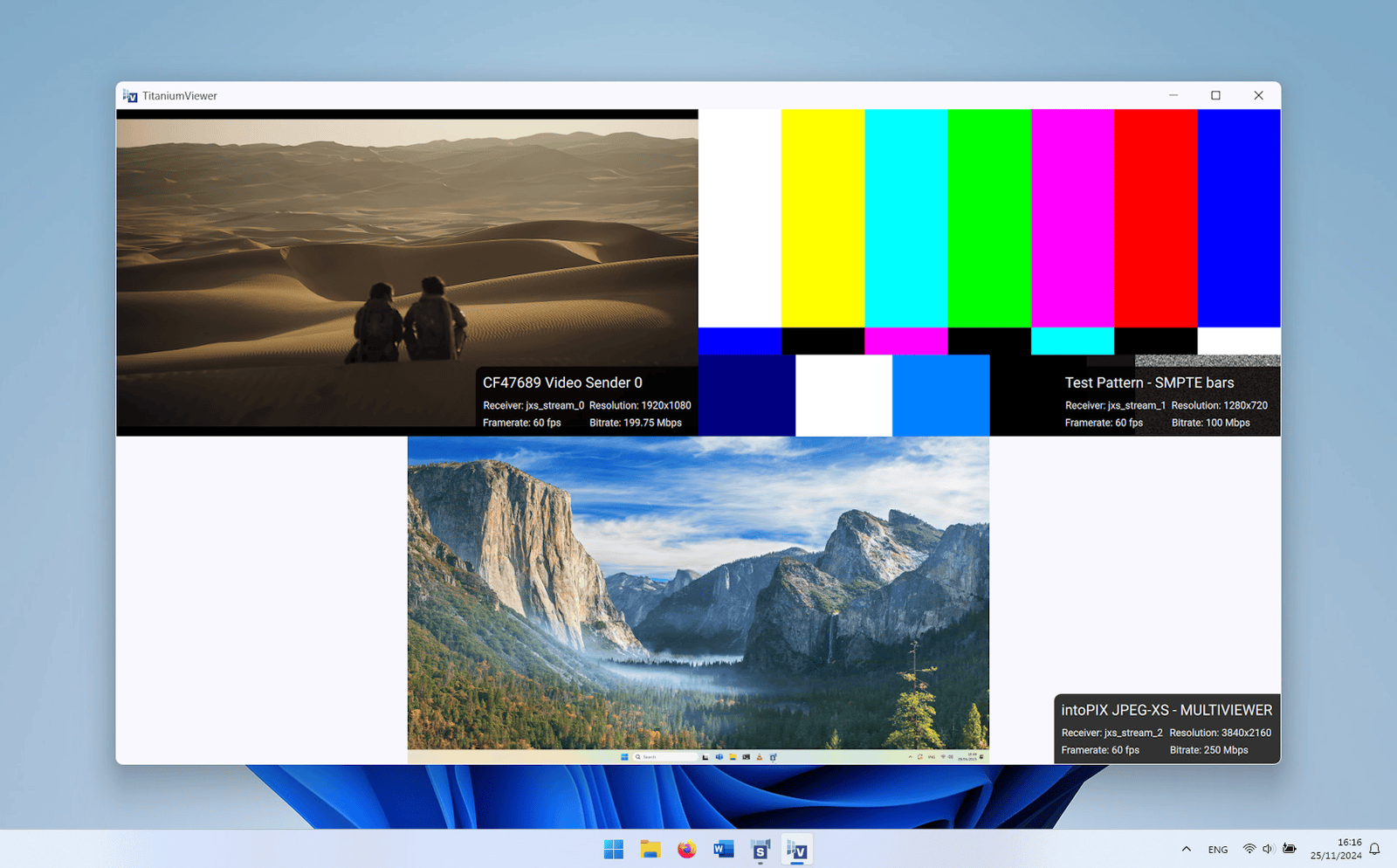Open Microsoft Word from the taskbar
1397x868 pixels.
pos(723,849)
